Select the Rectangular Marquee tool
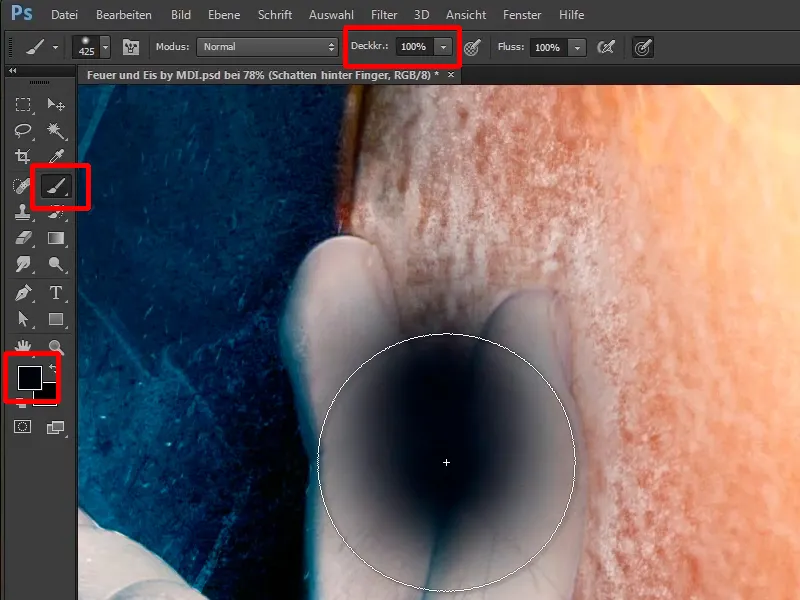This screenshot has height=600, width=800. pos(23,105)
